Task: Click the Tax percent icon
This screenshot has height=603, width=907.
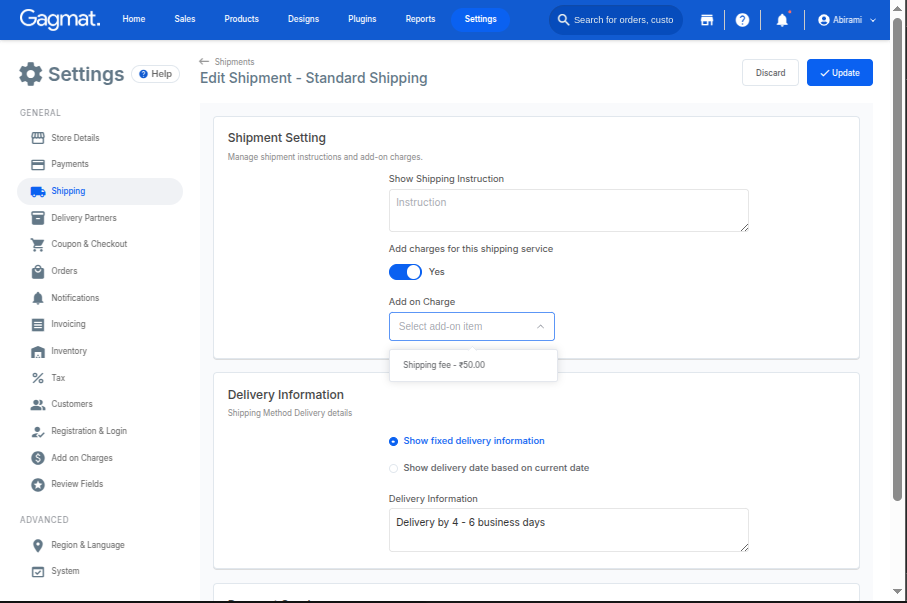Action: (38, 378)
